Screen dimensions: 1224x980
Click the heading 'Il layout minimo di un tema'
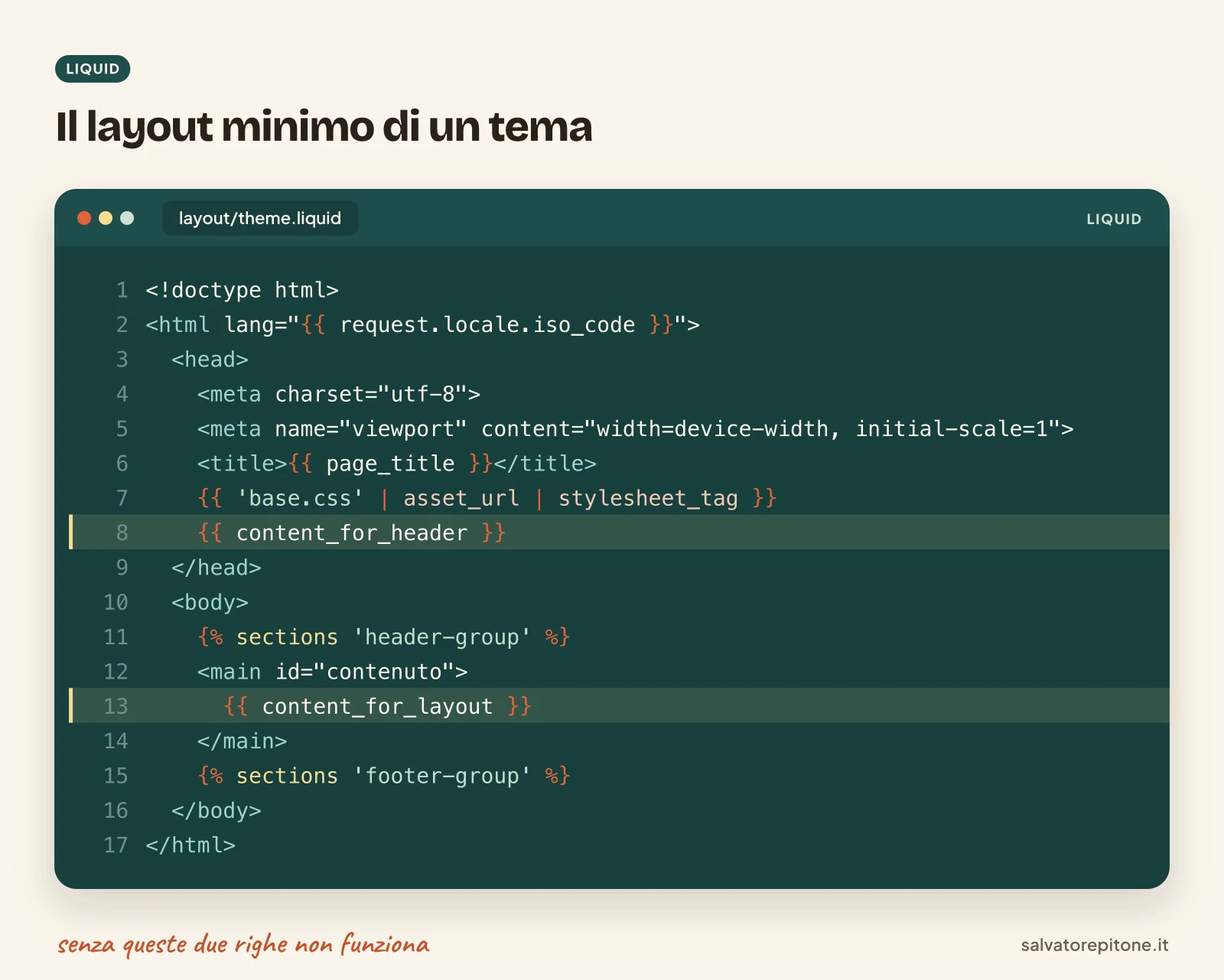[x=324, y=126]
